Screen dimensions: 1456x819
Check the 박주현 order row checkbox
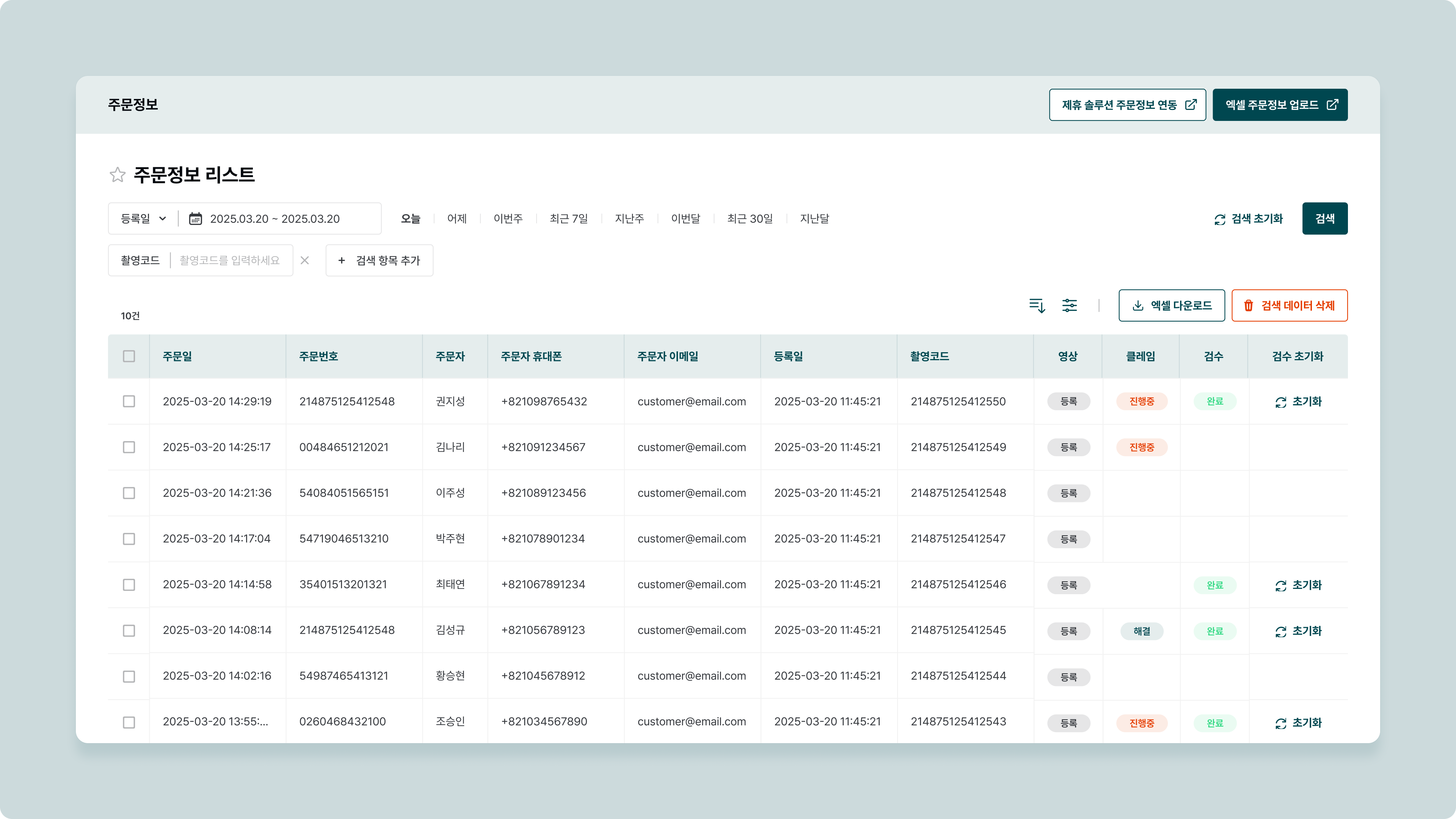(129, 539)
